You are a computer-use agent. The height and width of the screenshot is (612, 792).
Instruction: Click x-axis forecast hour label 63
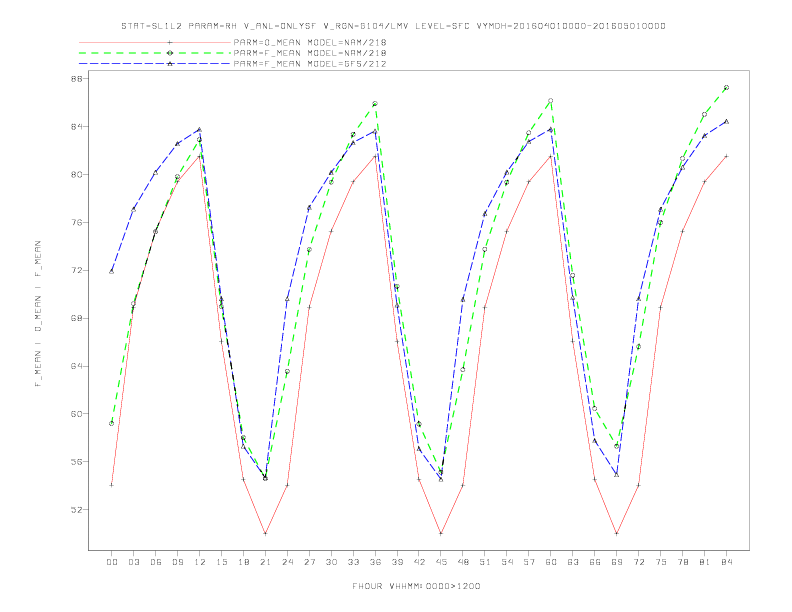click(573, 562)
